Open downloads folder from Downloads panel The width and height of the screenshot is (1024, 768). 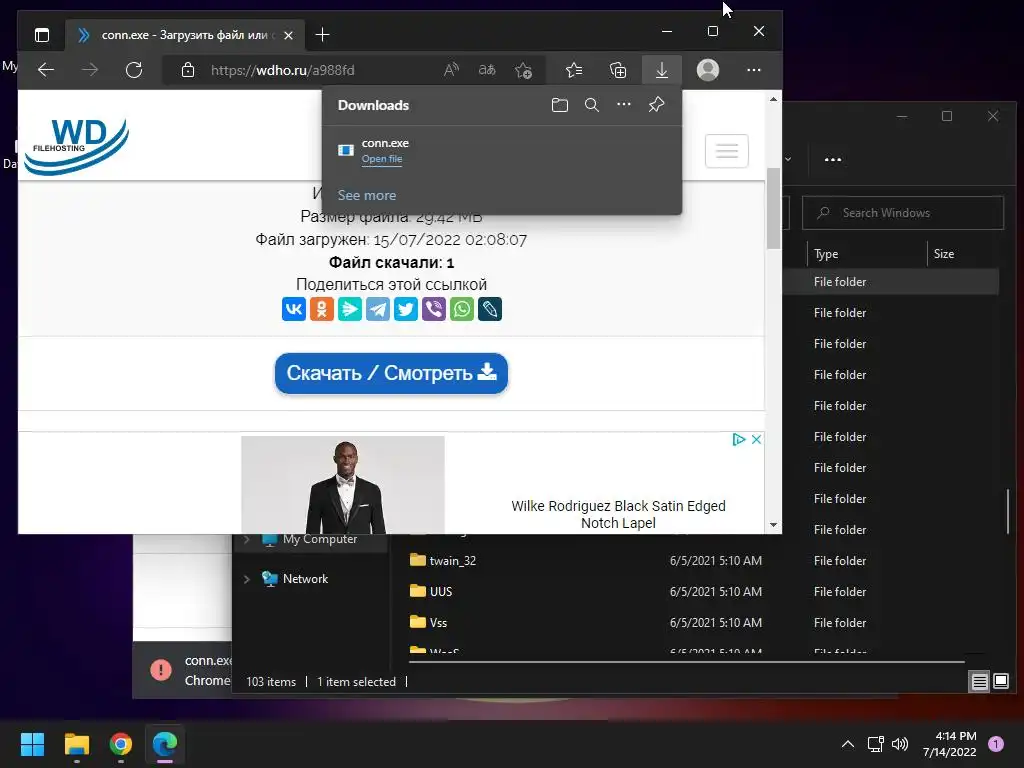click(560, 105)
